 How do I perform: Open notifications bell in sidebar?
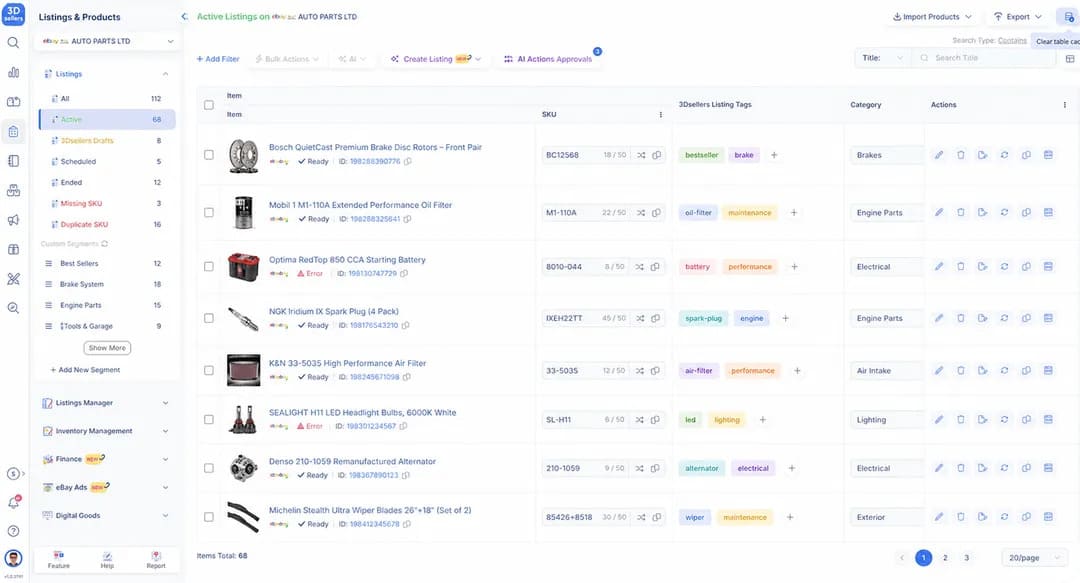13,502
